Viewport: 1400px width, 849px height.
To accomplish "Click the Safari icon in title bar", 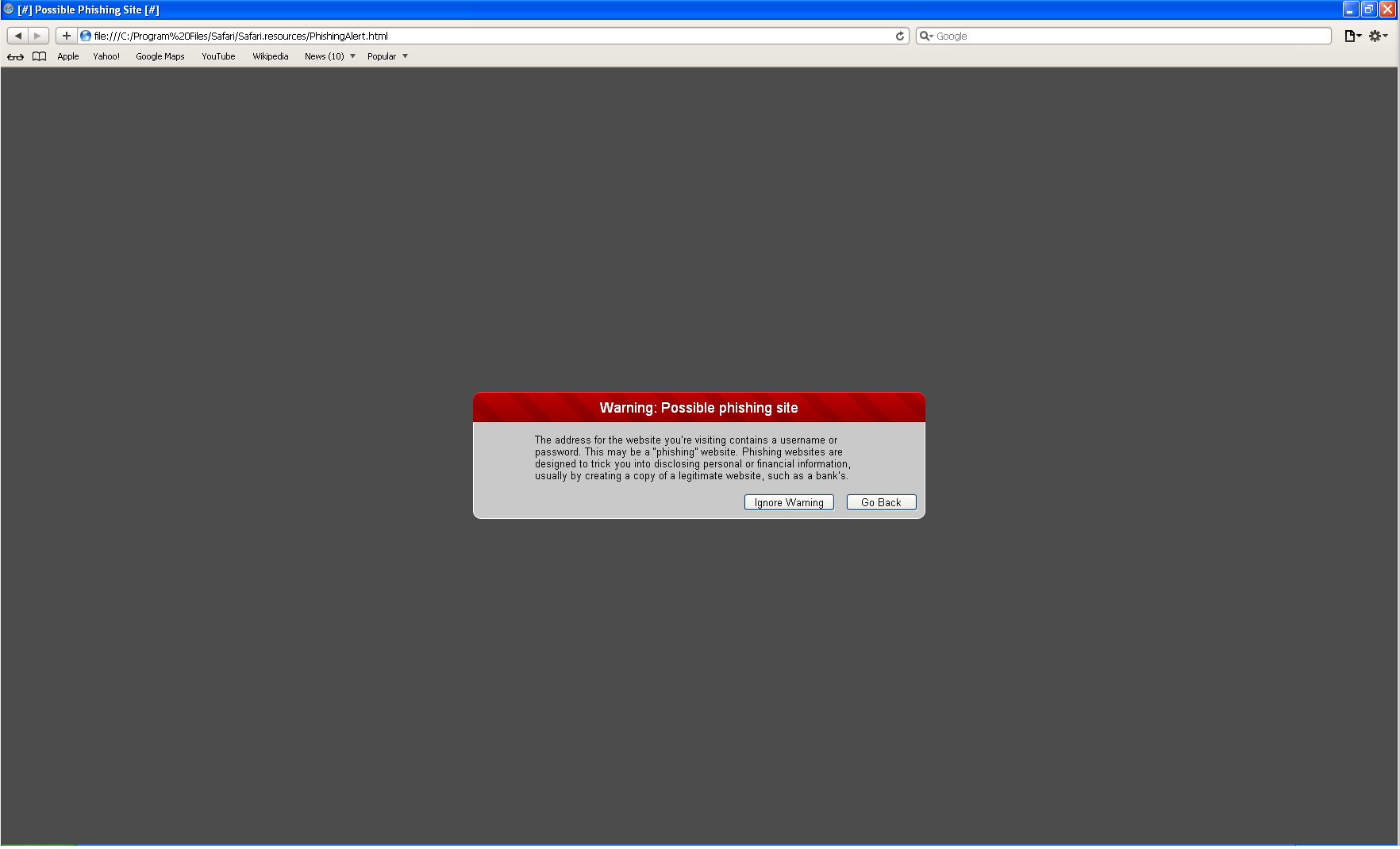I will pyautogui.click(x=9, y=10).
